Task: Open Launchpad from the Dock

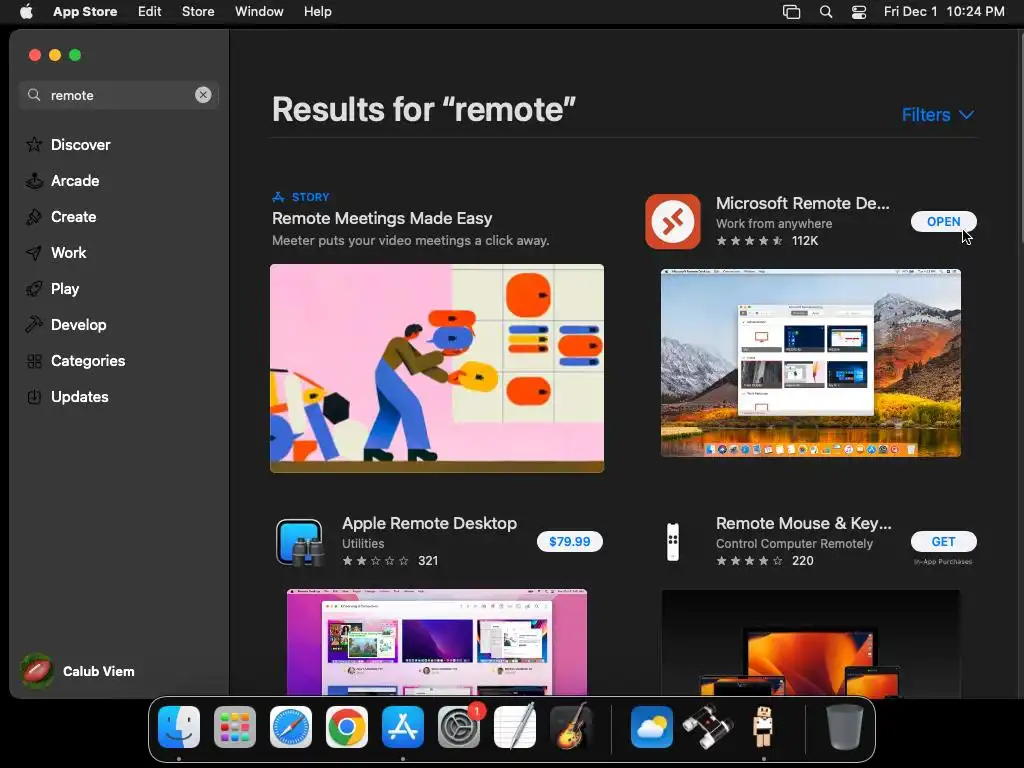Action: (x=235, y=727)
